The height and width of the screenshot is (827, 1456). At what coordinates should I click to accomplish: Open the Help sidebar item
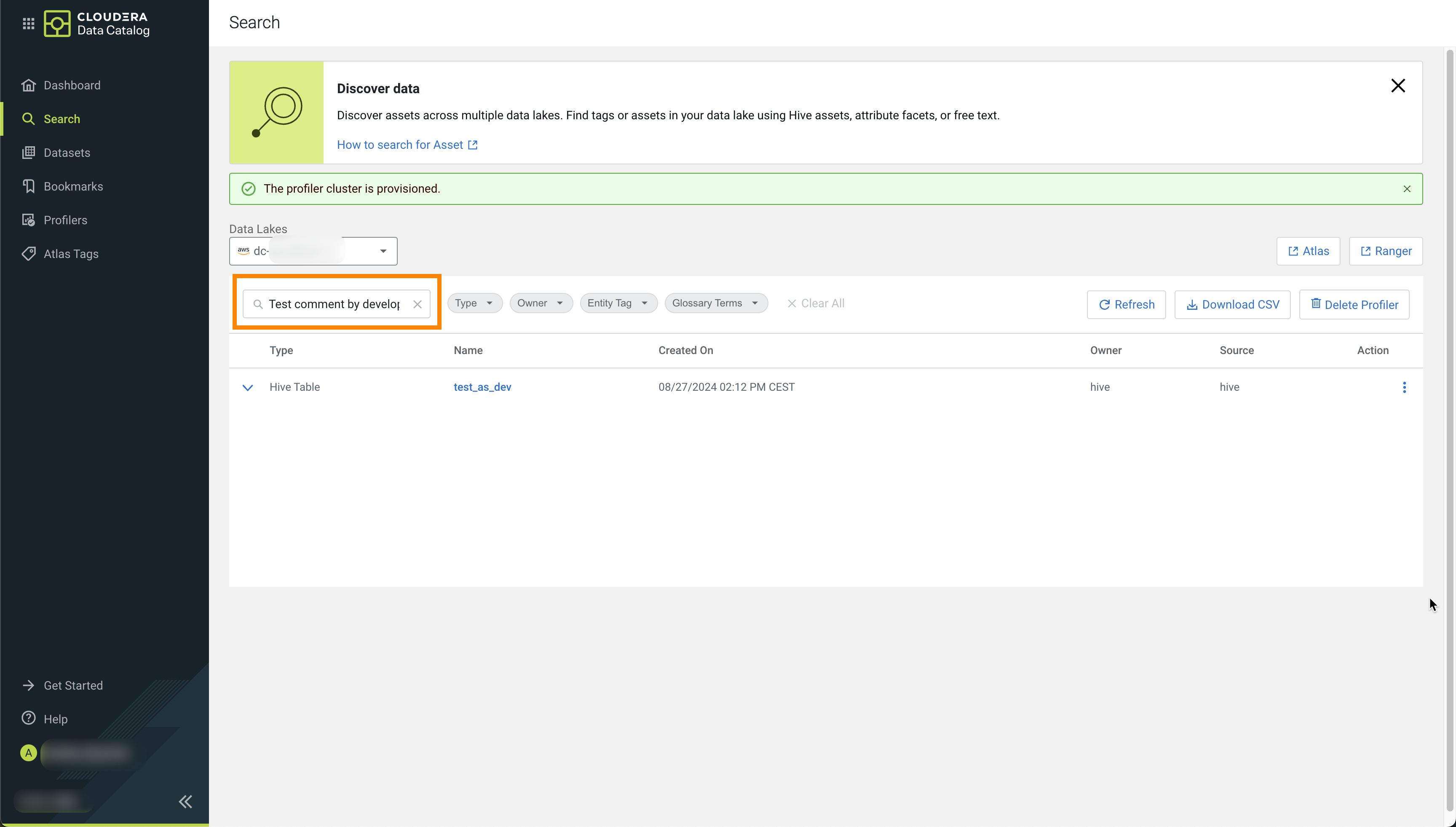tap(55, 719)
